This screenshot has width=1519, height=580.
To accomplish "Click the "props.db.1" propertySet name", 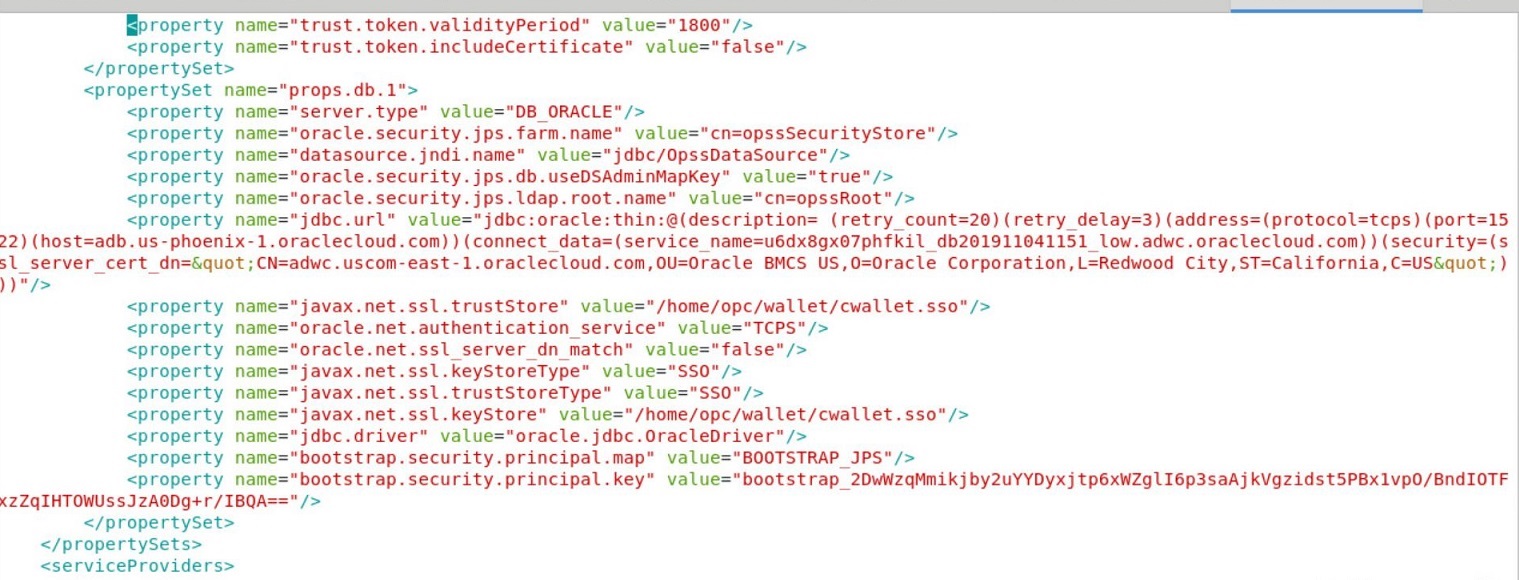I will [x=344, y=89].
